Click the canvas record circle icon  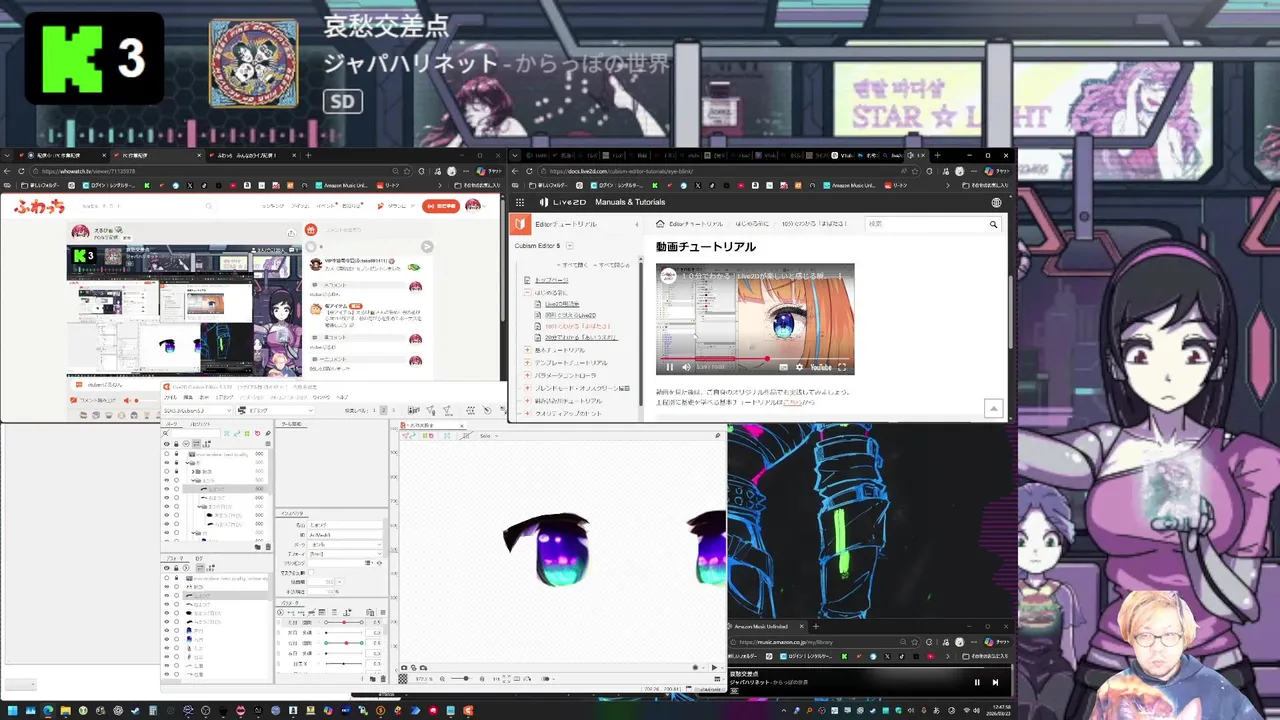tap(695, 667)
